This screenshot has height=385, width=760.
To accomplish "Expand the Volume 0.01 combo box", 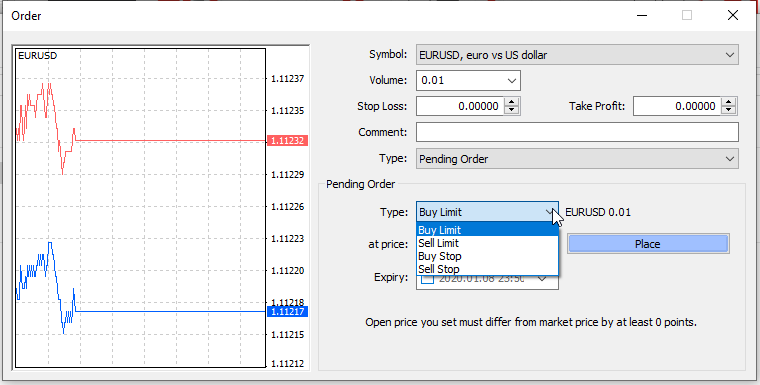I will point(511,80).
